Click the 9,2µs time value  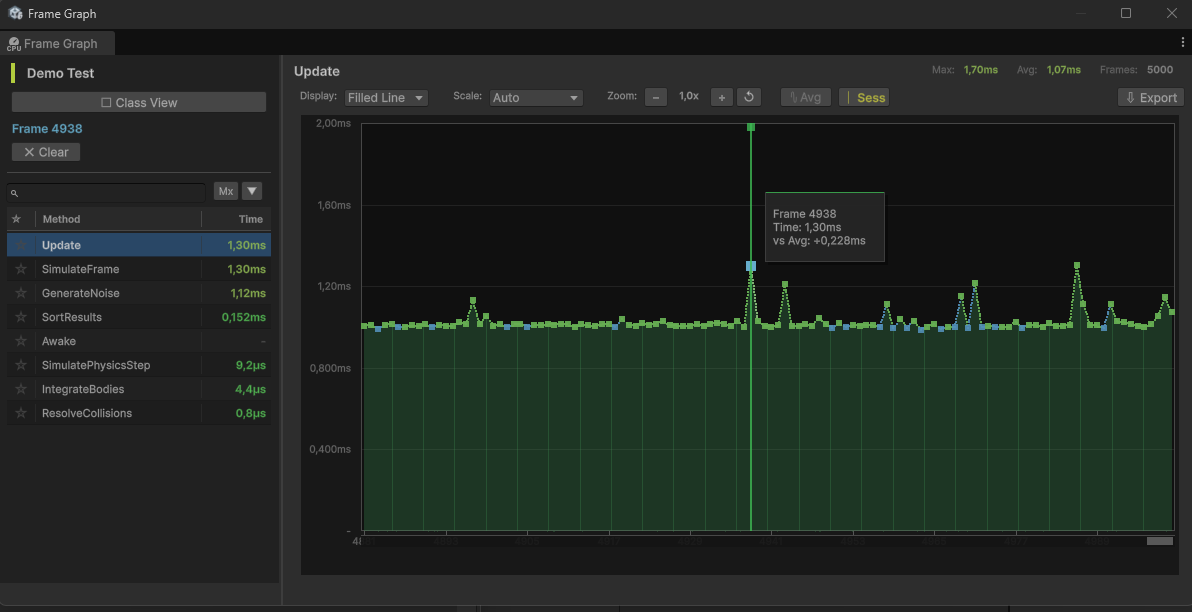tap(250, 365)
